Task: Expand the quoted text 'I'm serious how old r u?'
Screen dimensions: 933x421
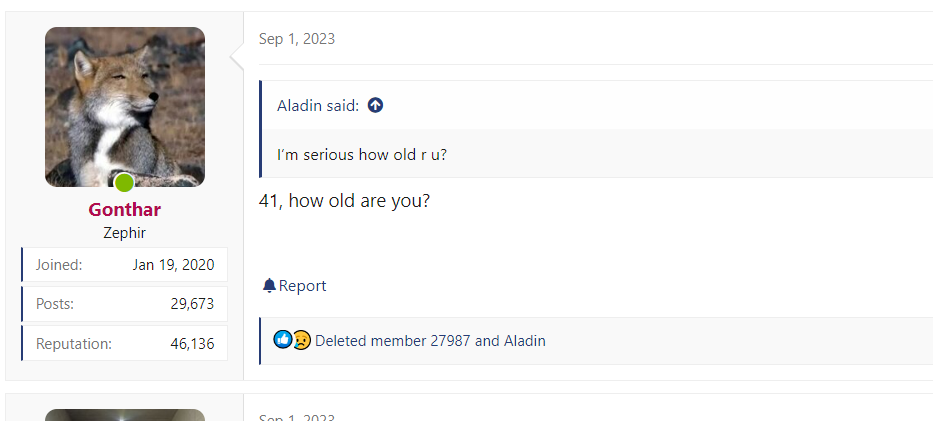Action: click(362, 155)
